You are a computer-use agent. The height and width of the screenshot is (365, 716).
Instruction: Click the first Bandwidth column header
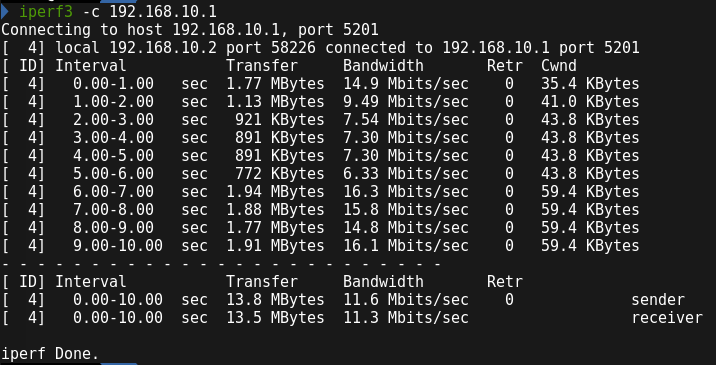383,66
